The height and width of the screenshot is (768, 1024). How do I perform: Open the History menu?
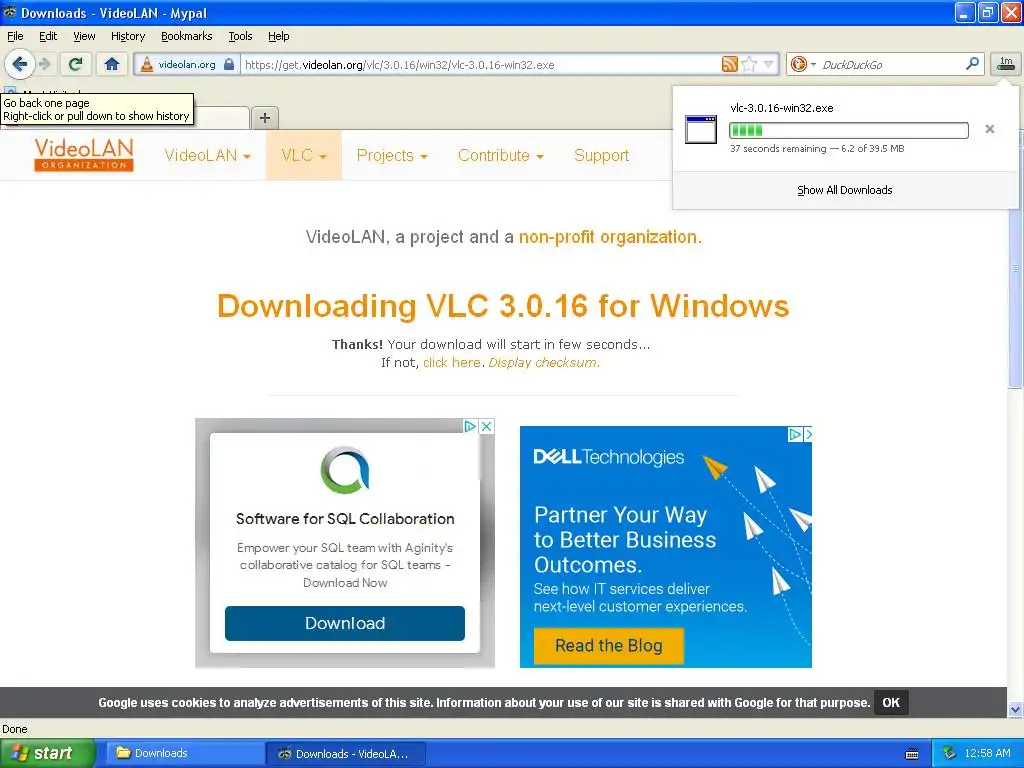pos(127,36)
